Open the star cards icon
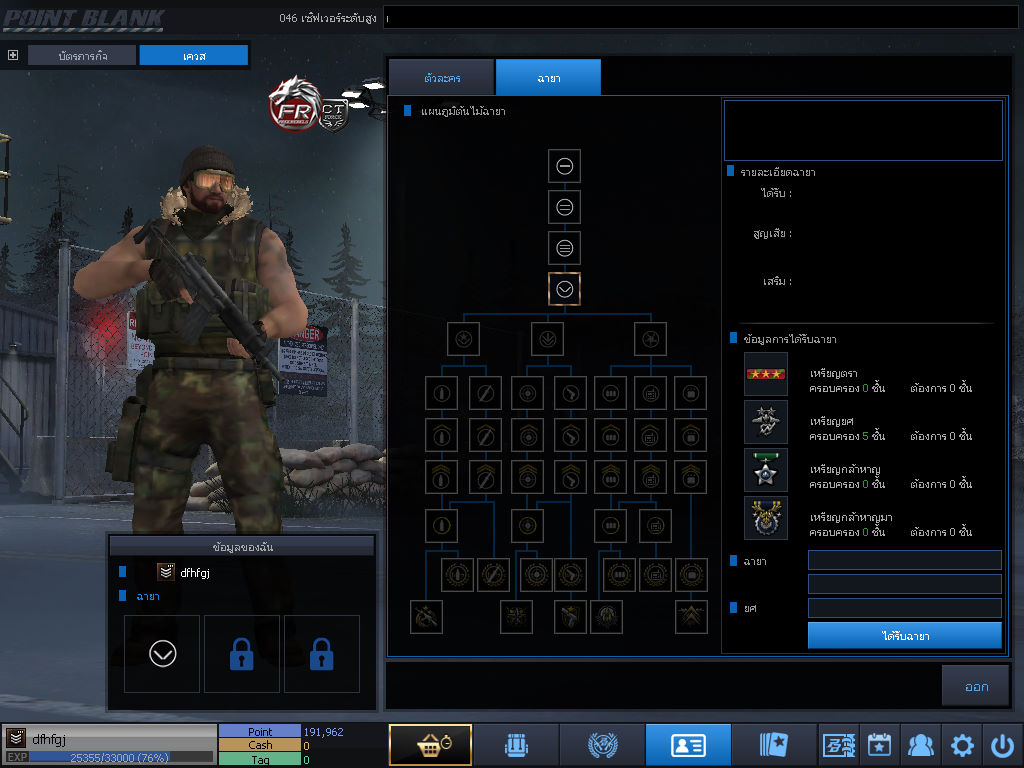Image resolution: width=1024 pixels, height=768 pixels. point(774,745)
